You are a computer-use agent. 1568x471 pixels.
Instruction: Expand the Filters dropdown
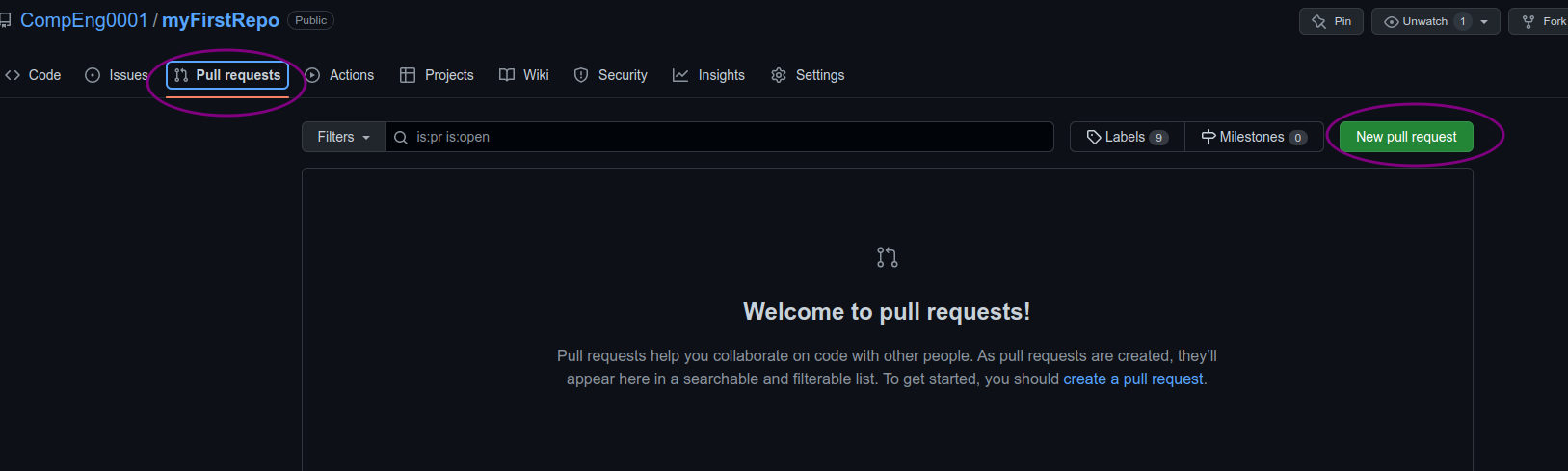344,137
